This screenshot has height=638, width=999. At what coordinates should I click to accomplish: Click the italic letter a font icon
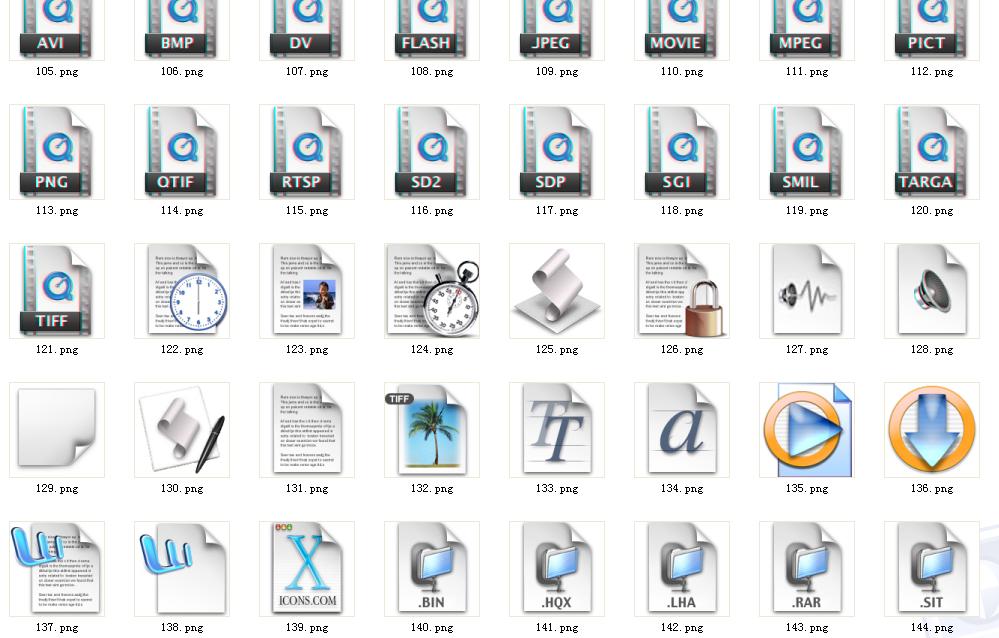pos(682,430)
